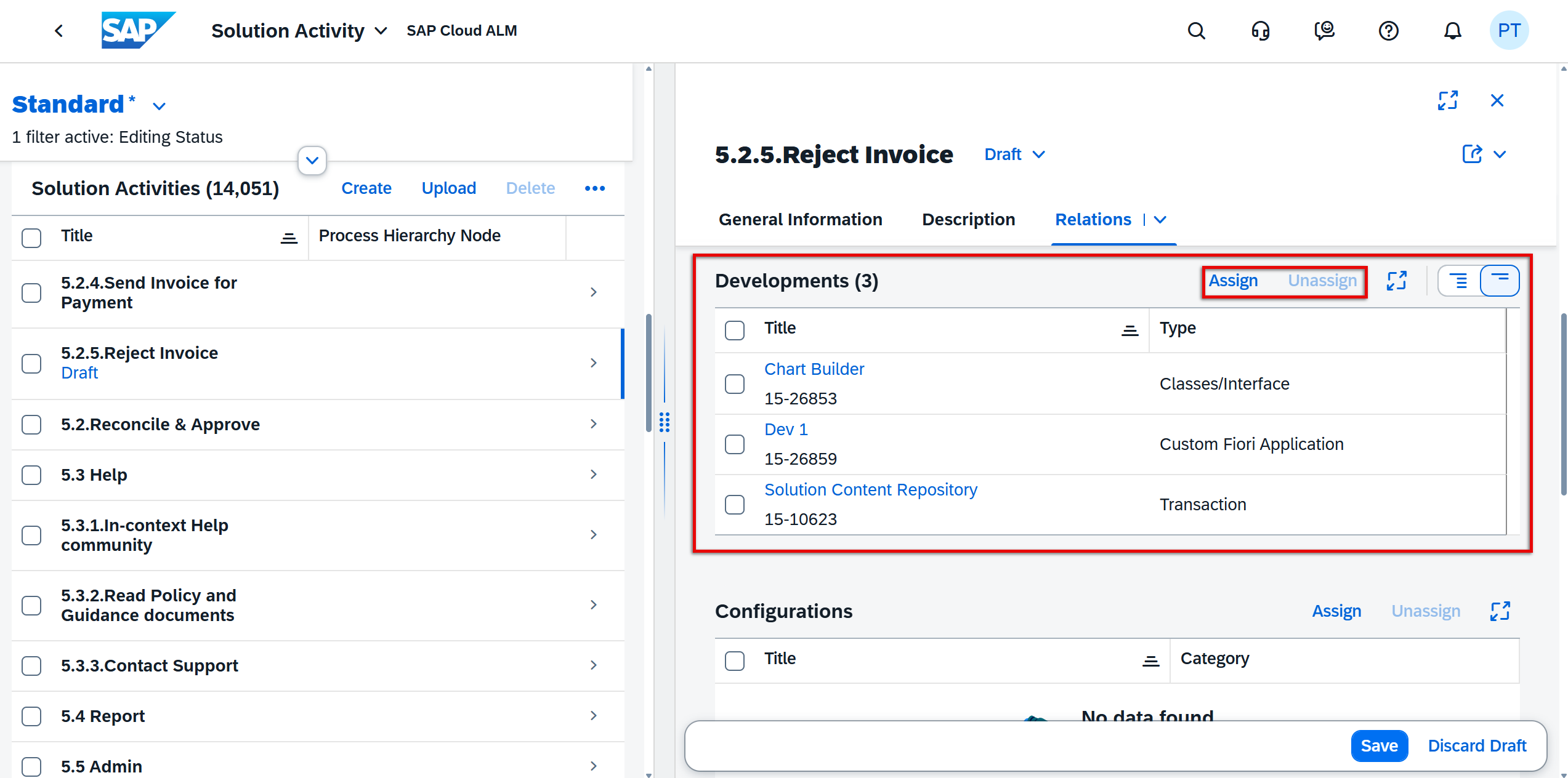This screenshot has width=1568, height=778.
Task: Open the support headset icon
Action: point(1260,31)
